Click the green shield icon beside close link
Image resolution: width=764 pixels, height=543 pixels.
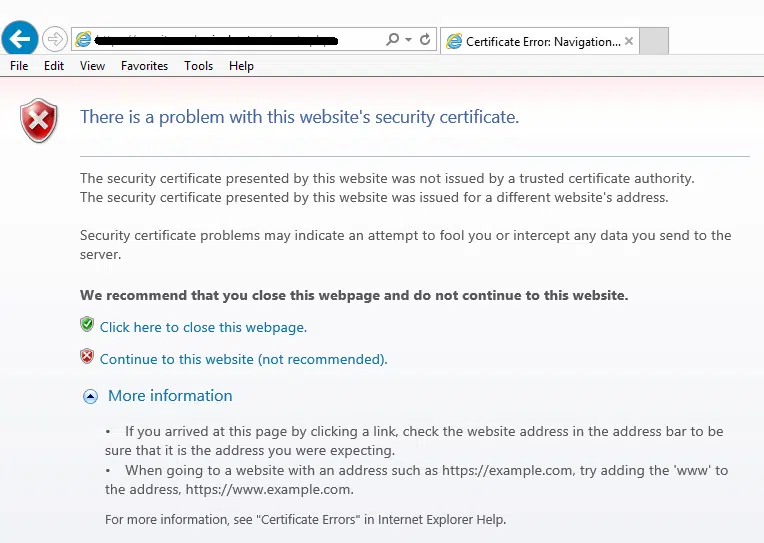click(87, 325)
